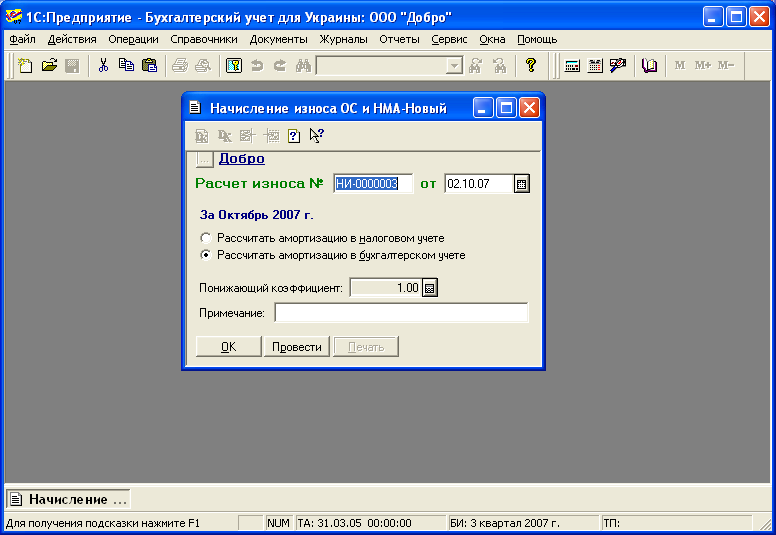Click the Понижающий коэффициент value field
Viewport: 776px width, 535px height.
(386, 288)
